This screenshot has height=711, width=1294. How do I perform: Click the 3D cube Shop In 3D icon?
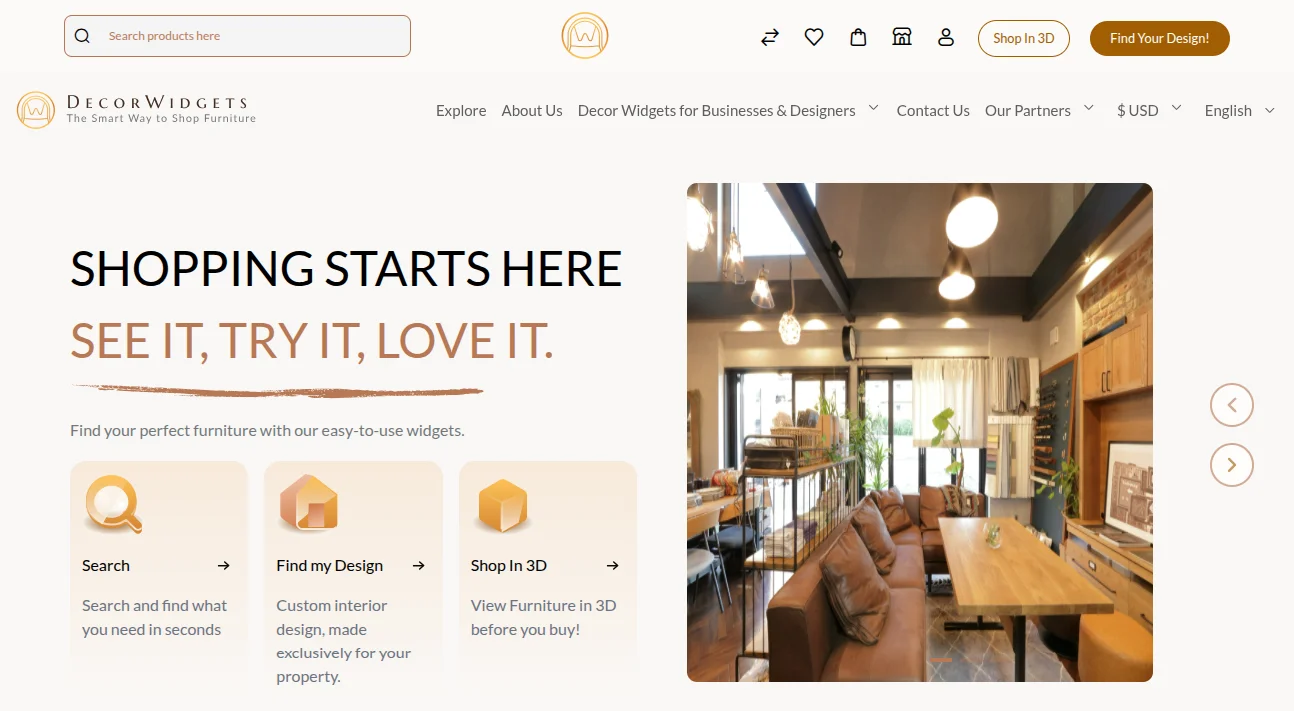(x=502, y=505)
